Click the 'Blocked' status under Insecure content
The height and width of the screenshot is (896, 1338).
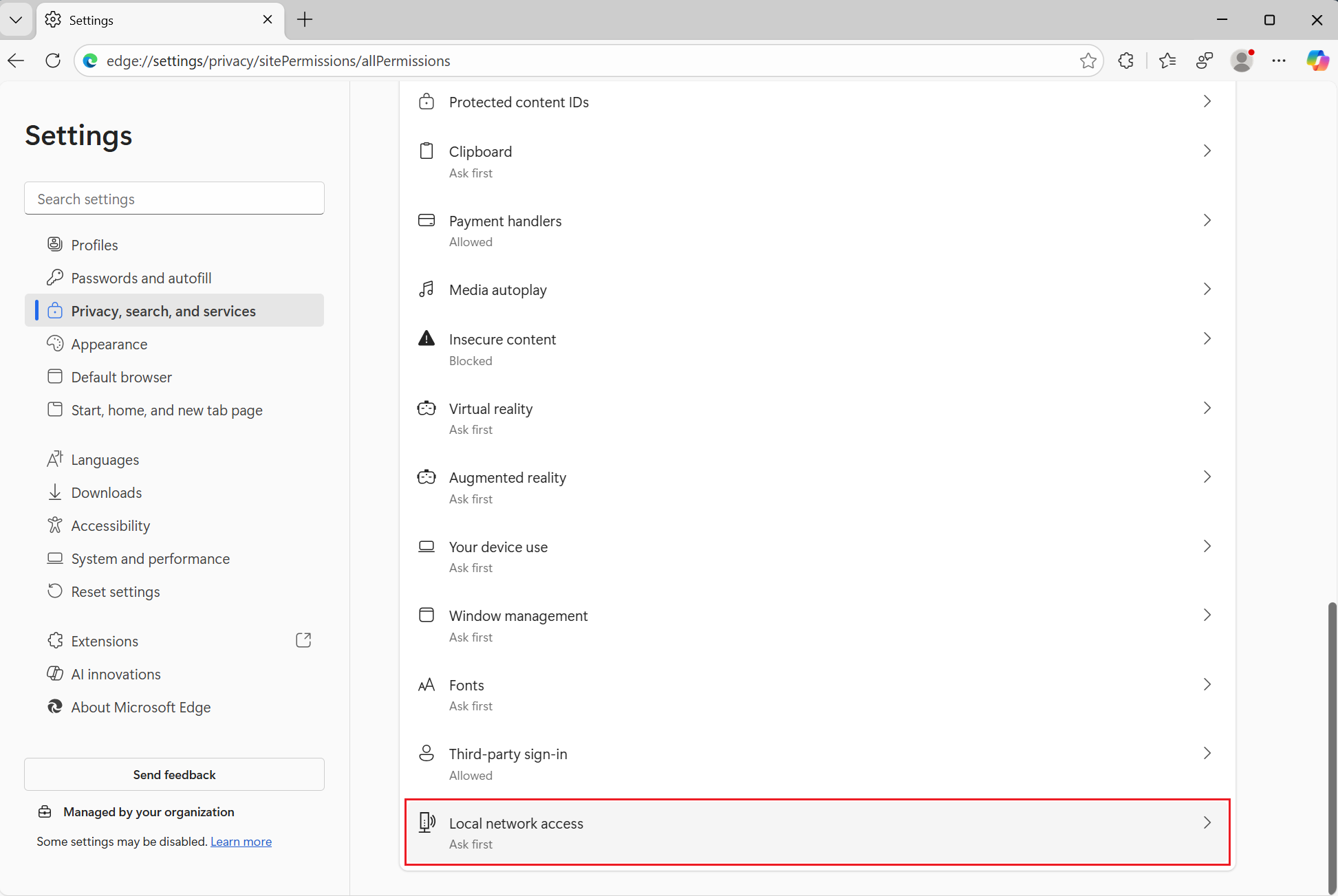(471, 361)
